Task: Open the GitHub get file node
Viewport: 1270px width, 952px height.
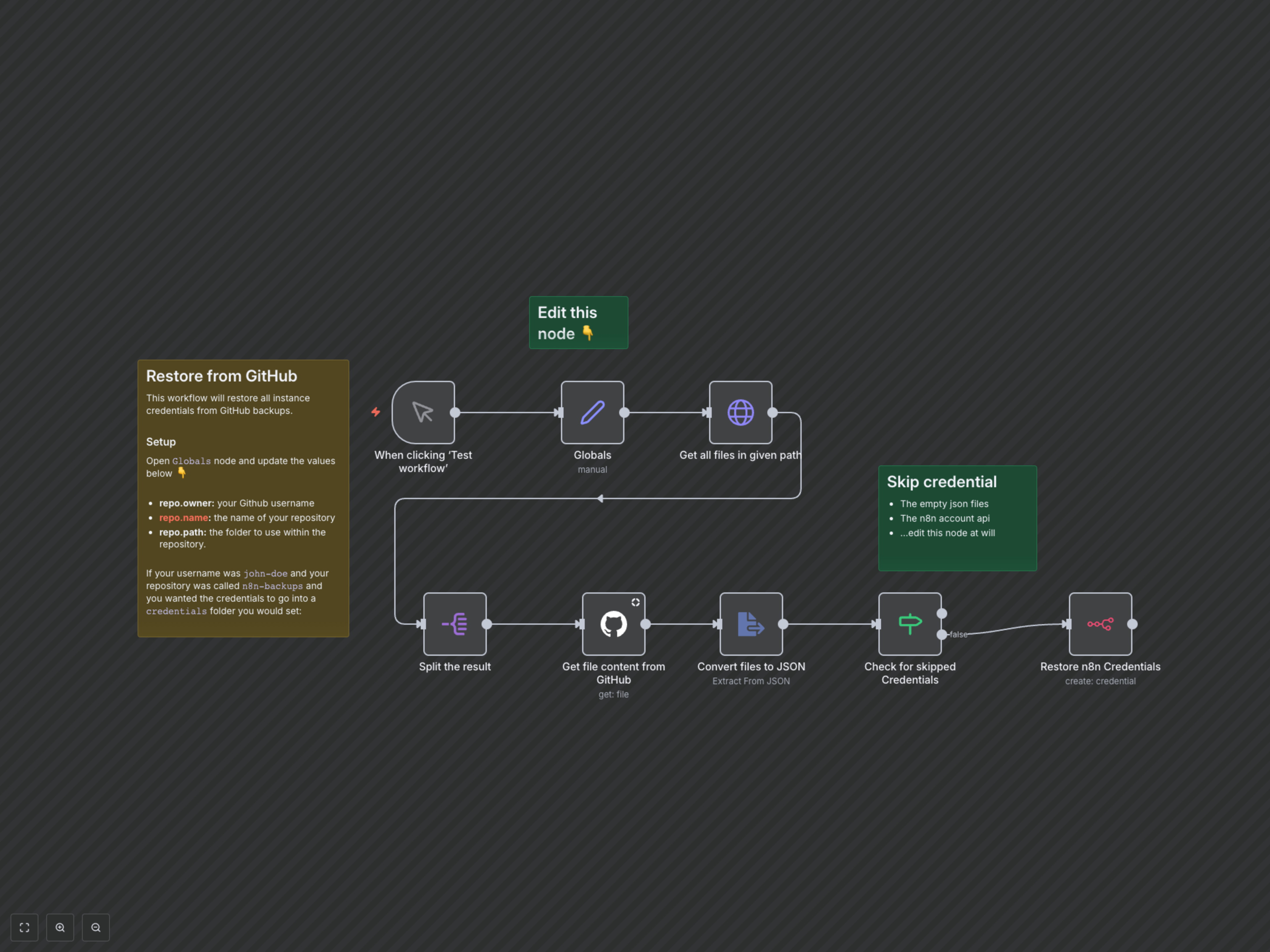Action: click(x=613, y=624)
